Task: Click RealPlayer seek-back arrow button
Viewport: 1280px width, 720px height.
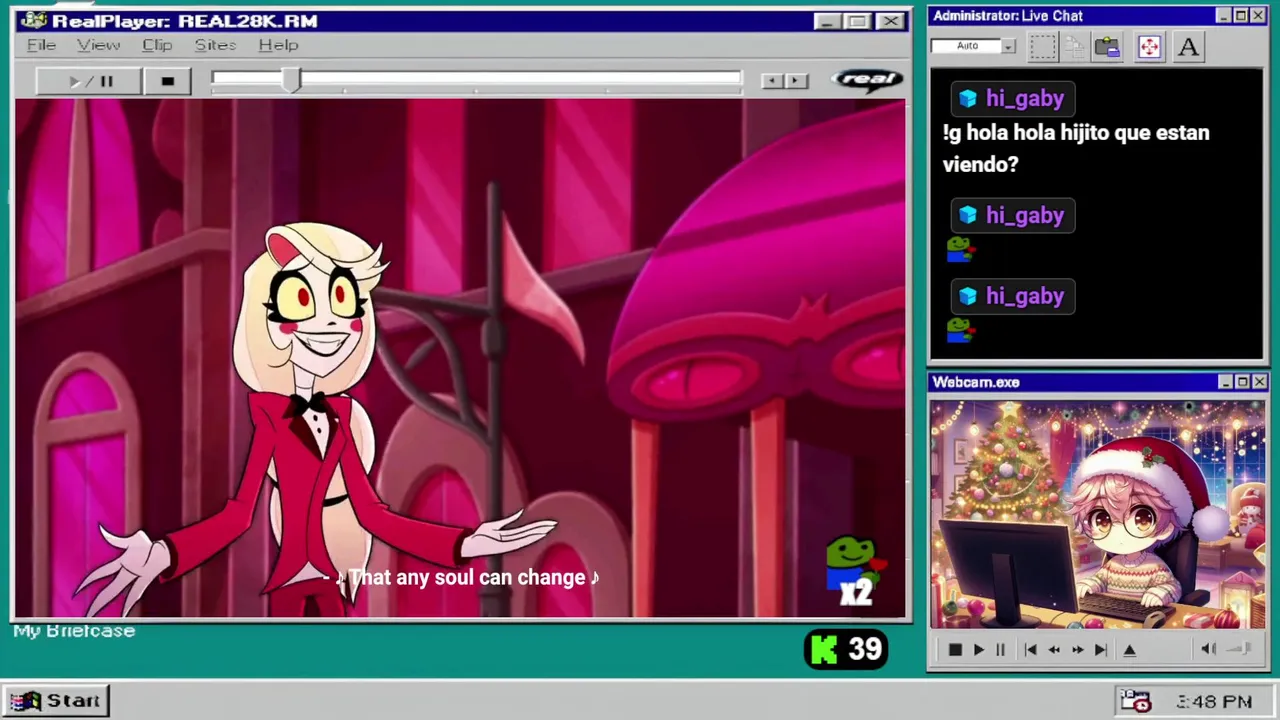Action: (x=772, y=81)
